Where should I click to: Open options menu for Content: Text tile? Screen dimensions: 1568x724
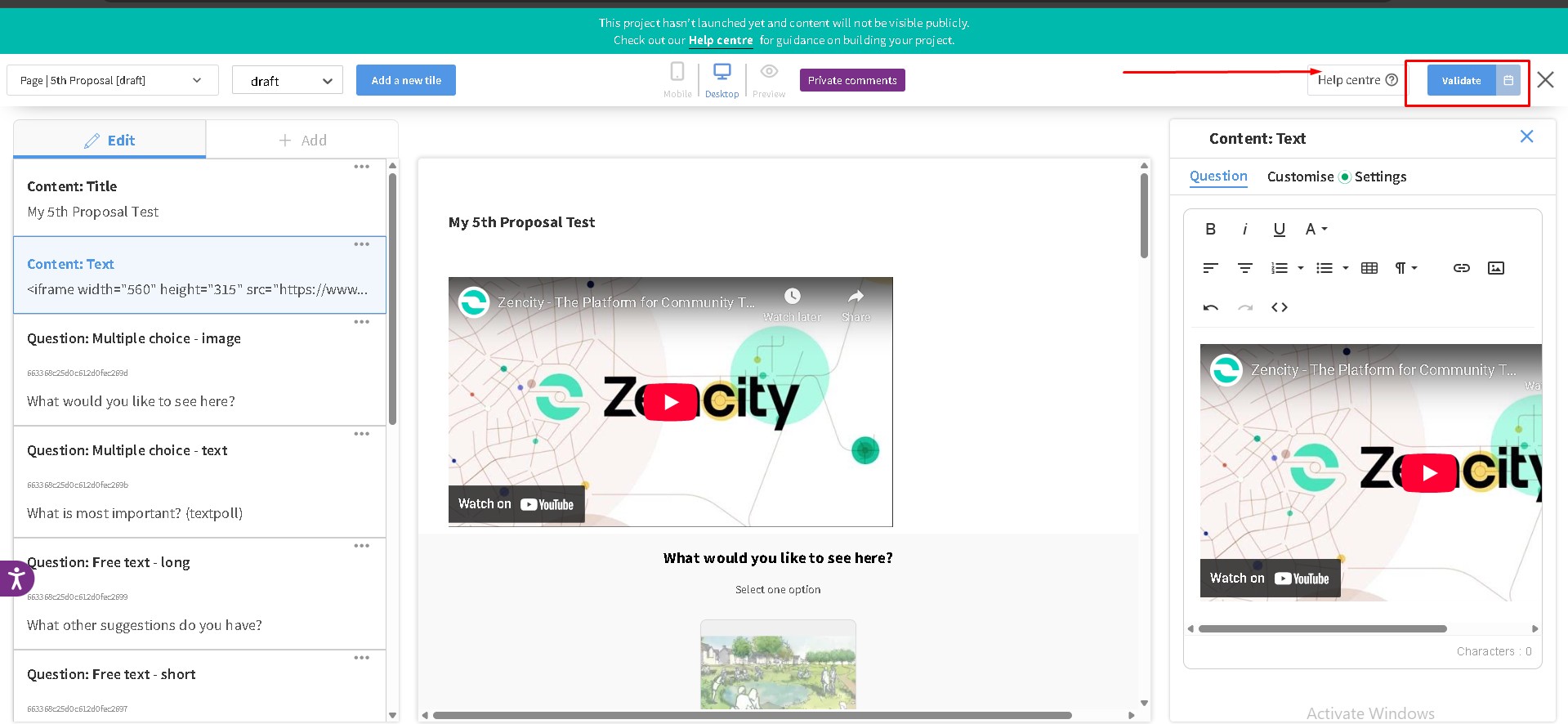pyautogui.click(x=362, y=244)
